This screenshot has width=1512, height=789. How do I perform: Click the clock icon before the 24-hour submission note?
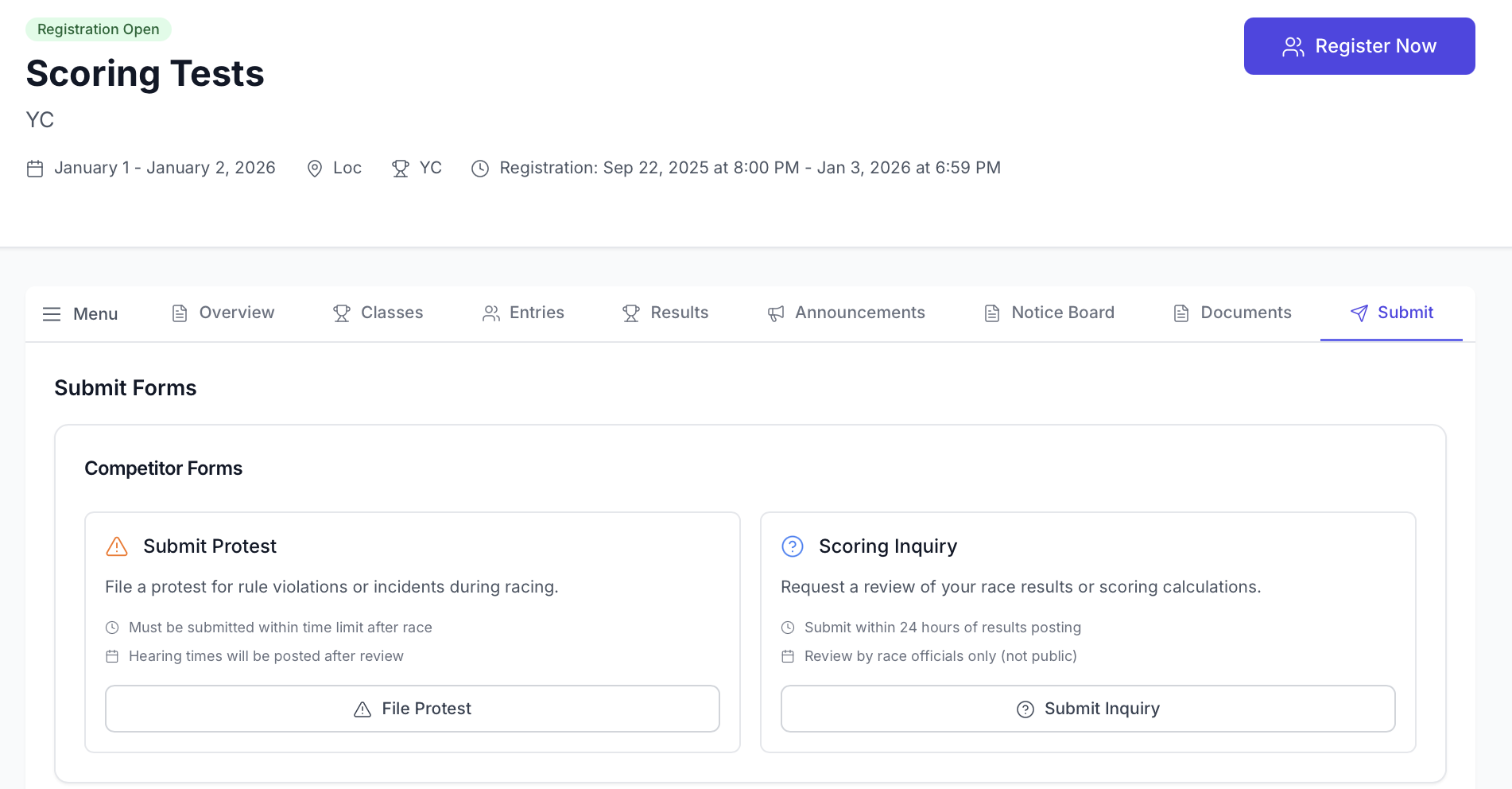[x=787, y=627]
